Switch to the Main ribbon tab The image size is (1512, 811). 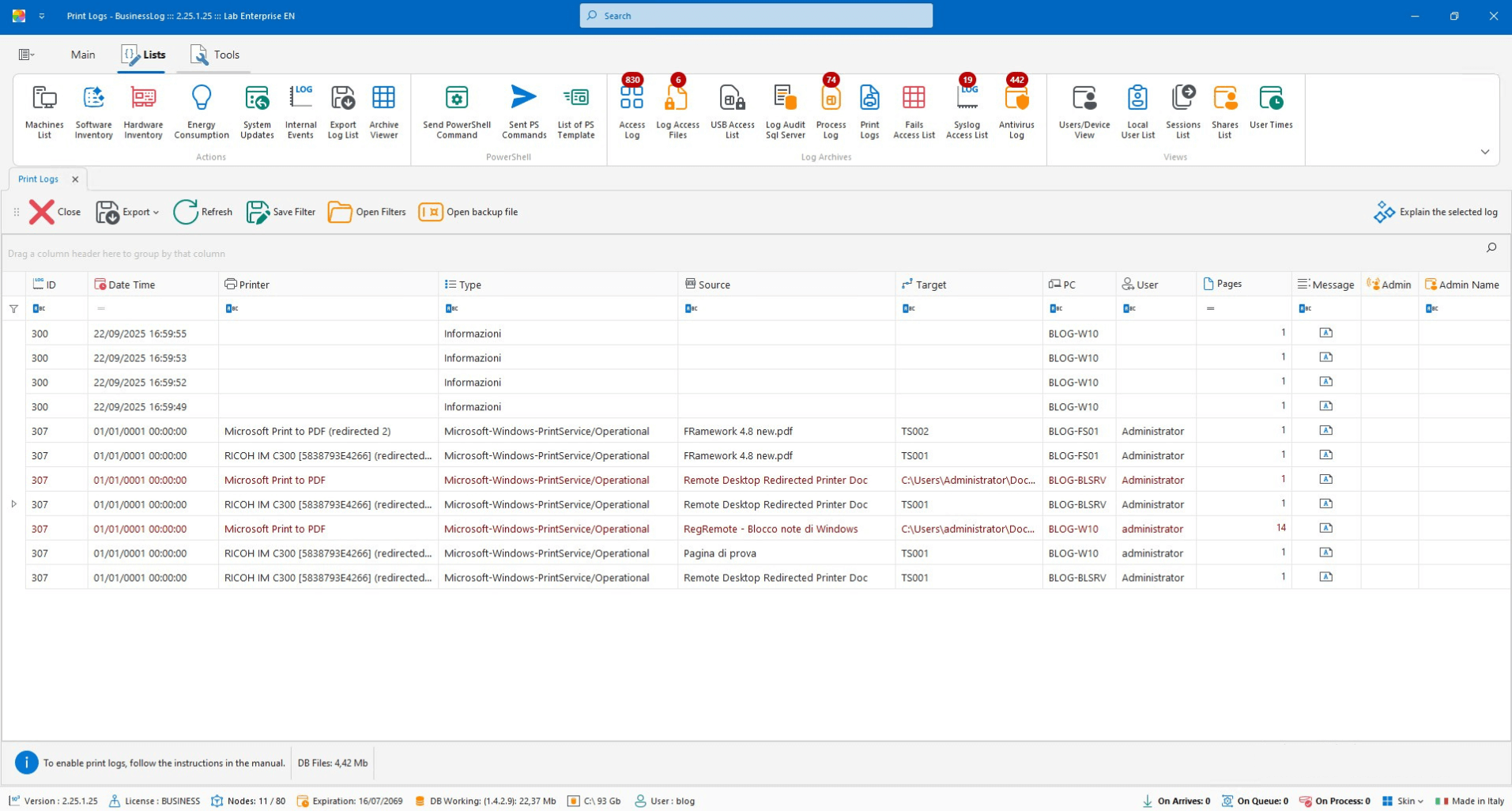tap(83, 55)
